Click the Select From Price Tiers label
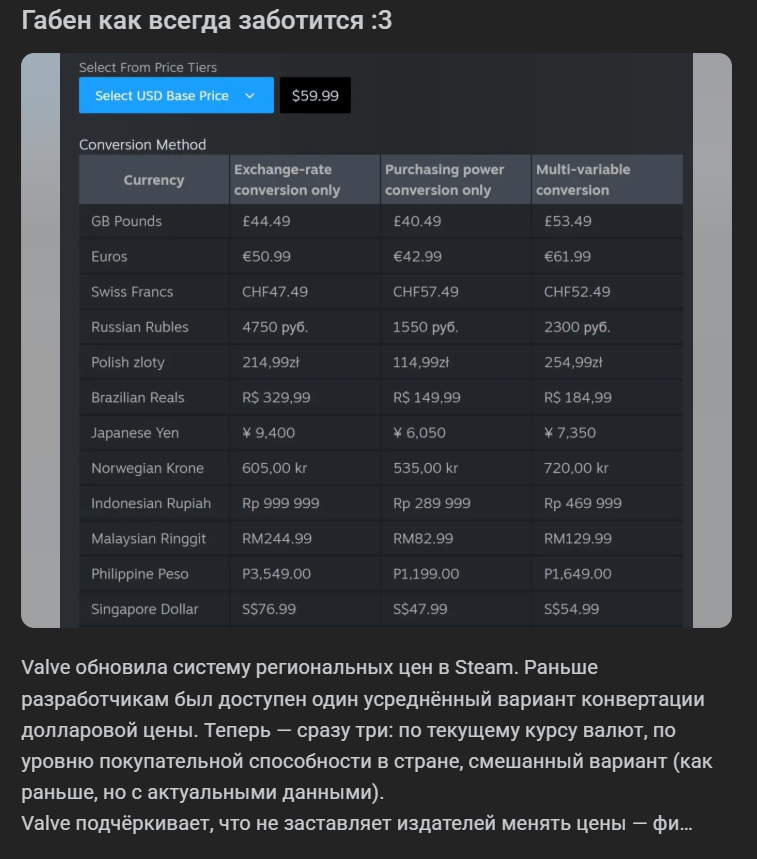Image resolution: width=757 pixels, height=859 pixels. [148, 67]
